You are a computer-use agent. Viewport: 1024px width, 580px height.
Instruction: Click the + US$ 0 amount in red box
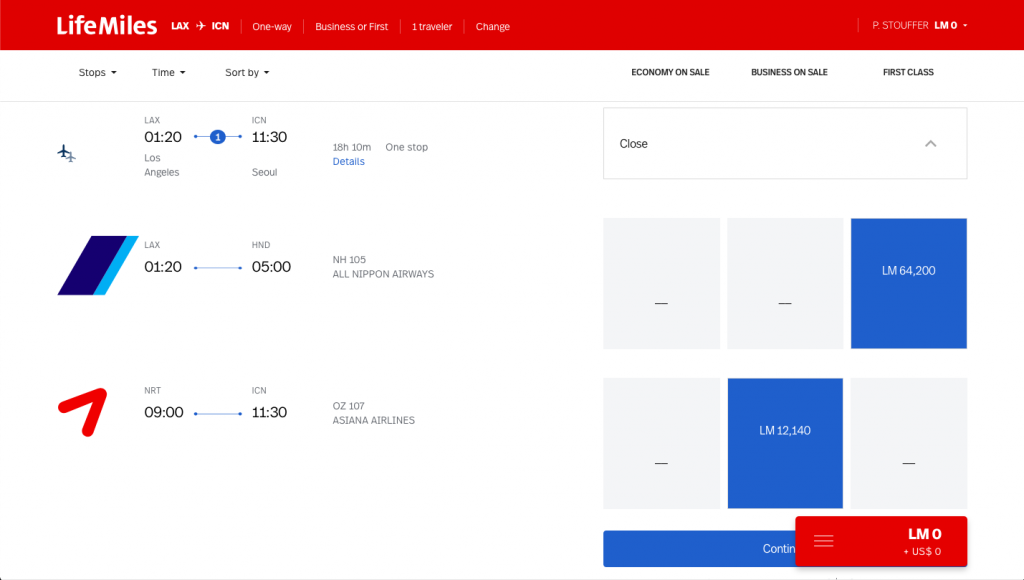922,551
